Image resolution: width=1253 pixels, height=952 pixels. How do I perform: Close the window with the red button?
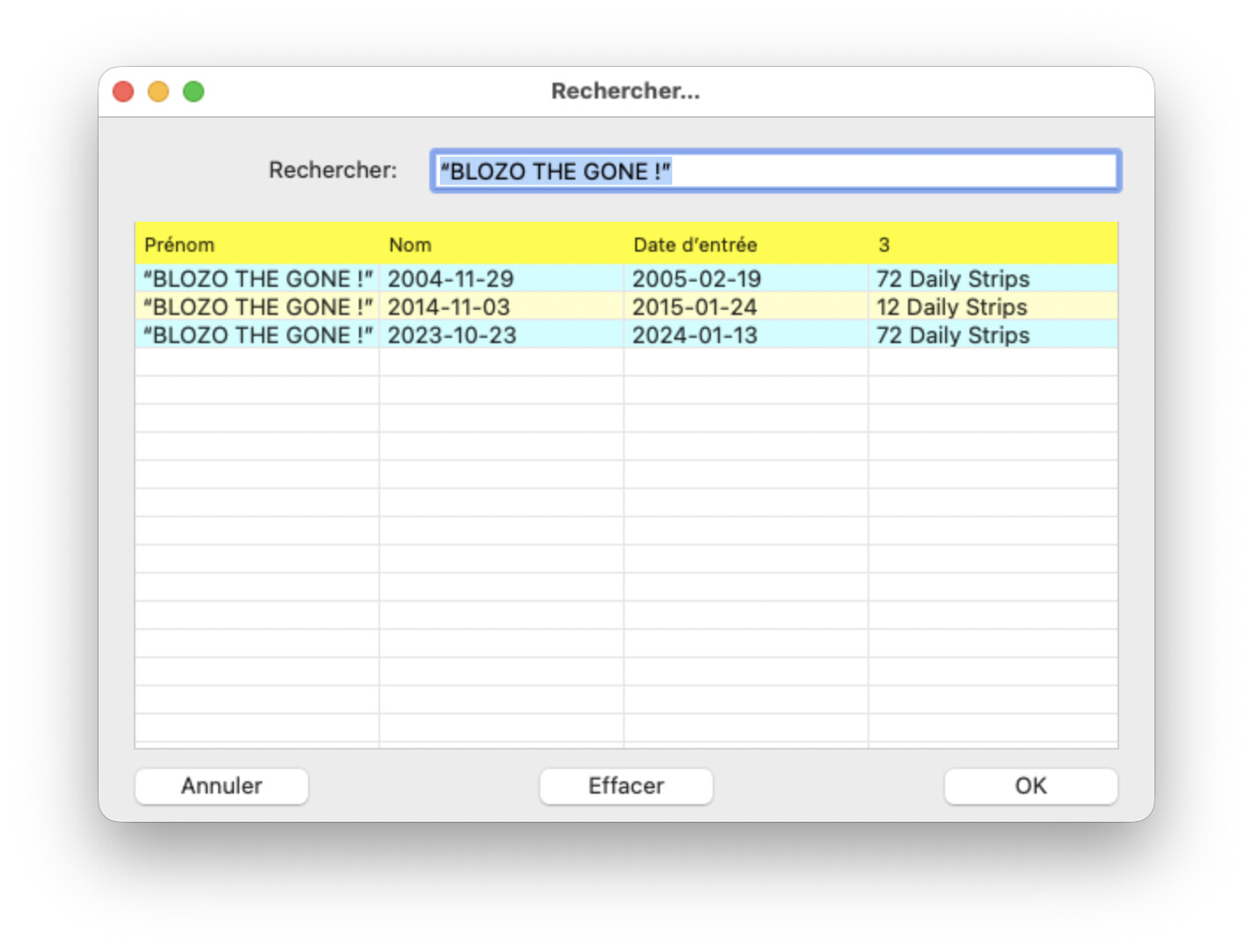coord(123,92)
